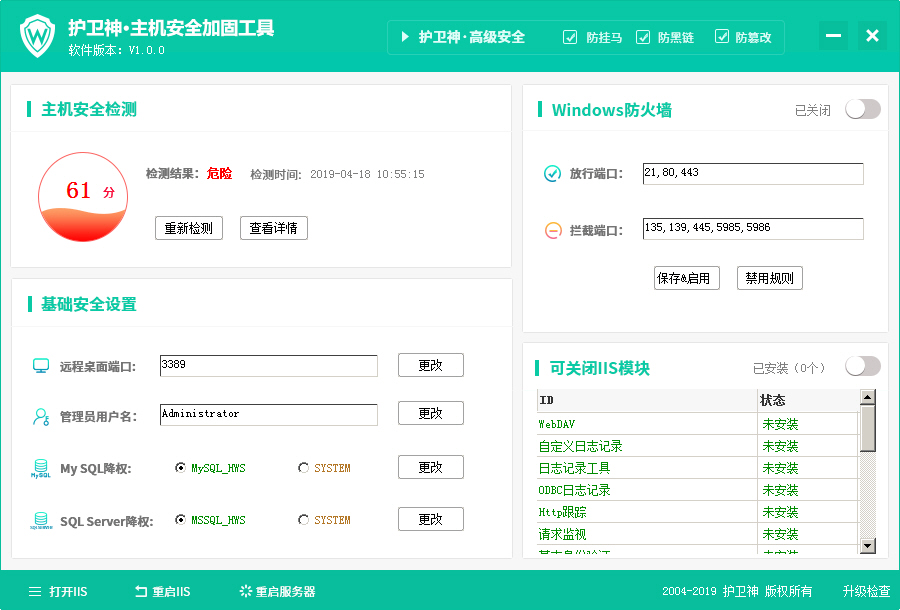The height and width of the screenshot is (610, 900).
Task: Click the MySQL database icon
Action: coord(41,468)
